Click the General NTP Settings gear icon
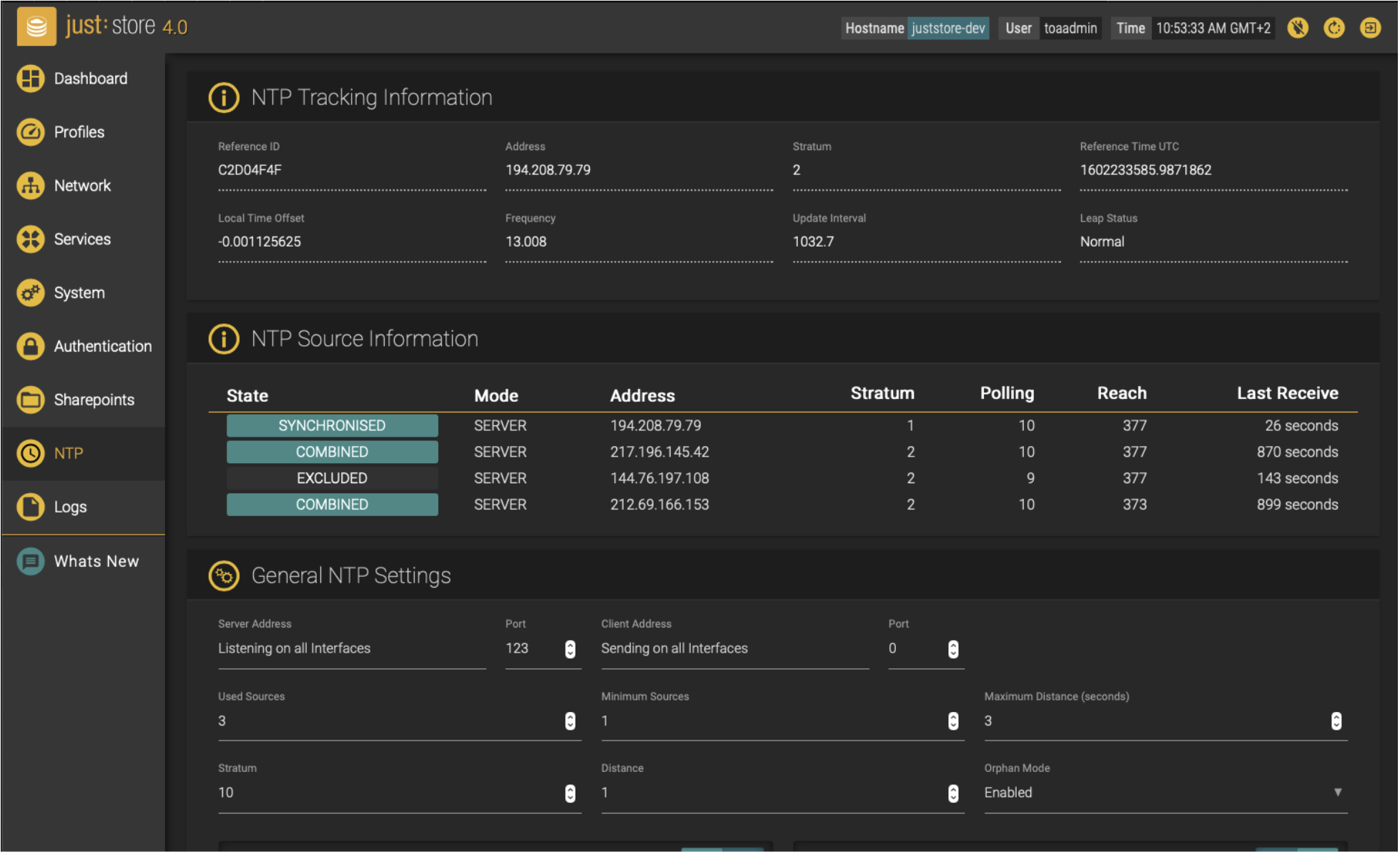 (x=224, y=576)
